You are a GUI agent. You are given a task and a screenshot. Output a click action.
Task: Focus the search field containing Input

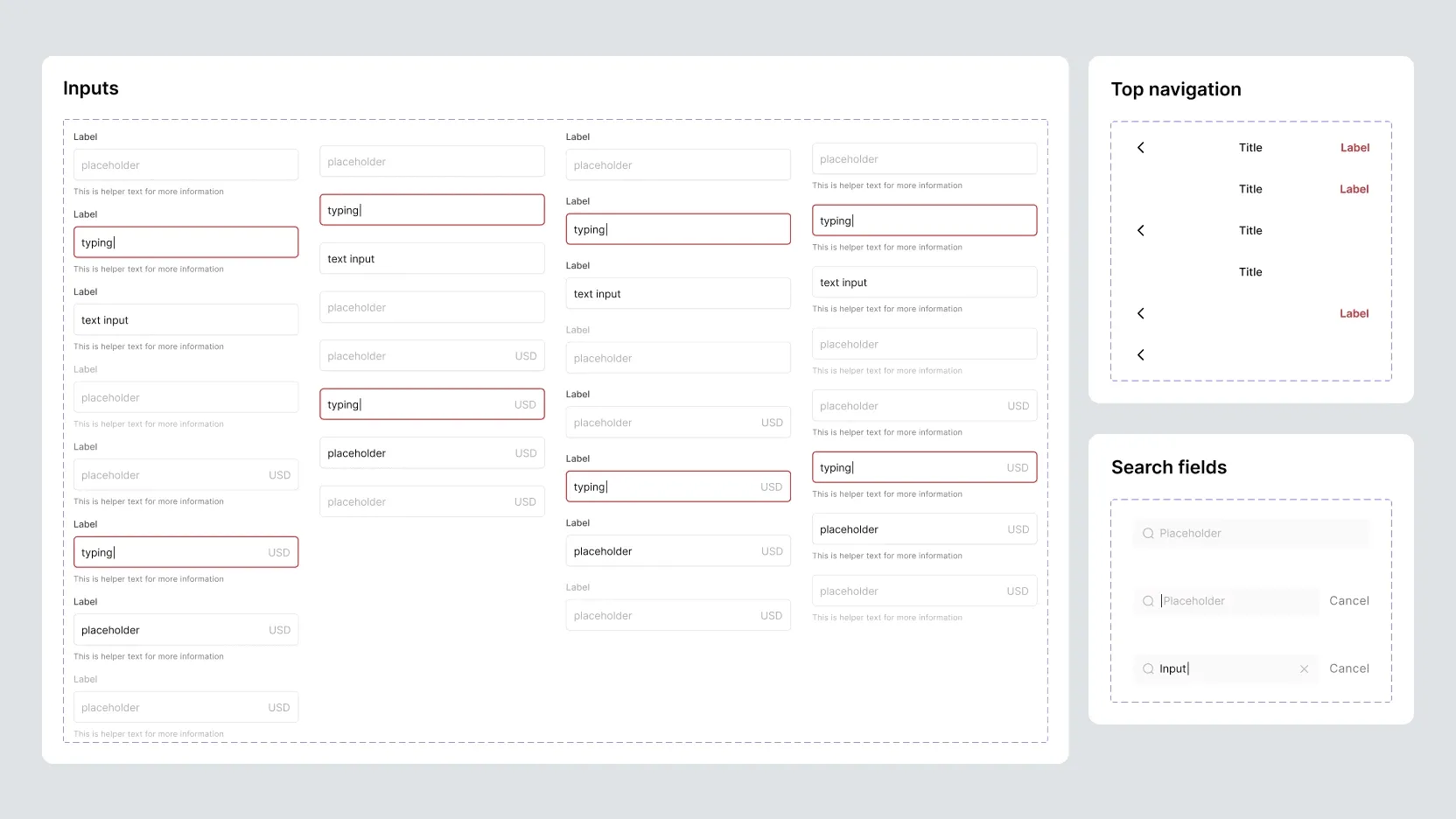[x=1226, y=668]
